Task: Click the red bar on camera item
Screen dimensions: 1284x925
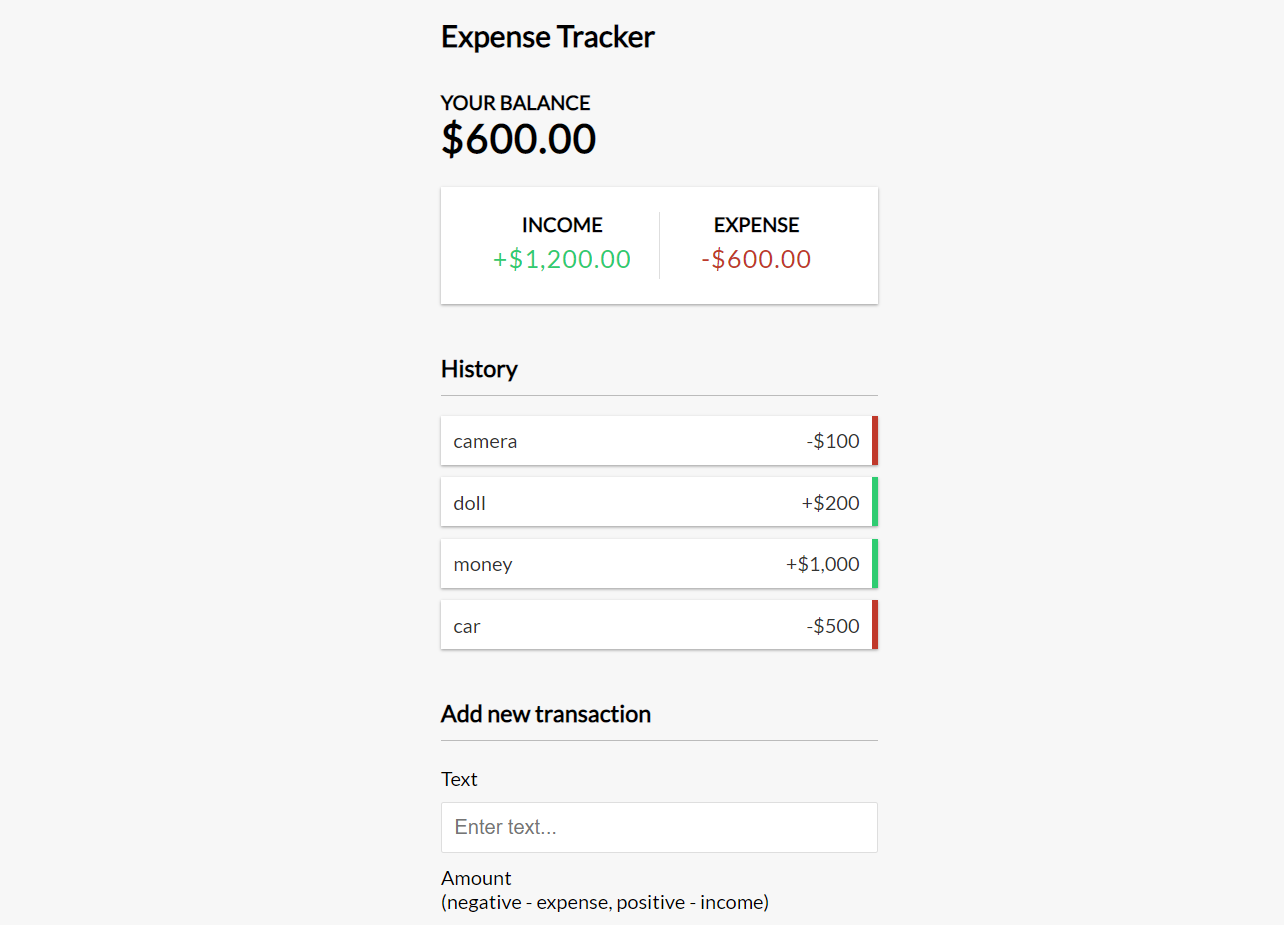Action: point(875,441)
